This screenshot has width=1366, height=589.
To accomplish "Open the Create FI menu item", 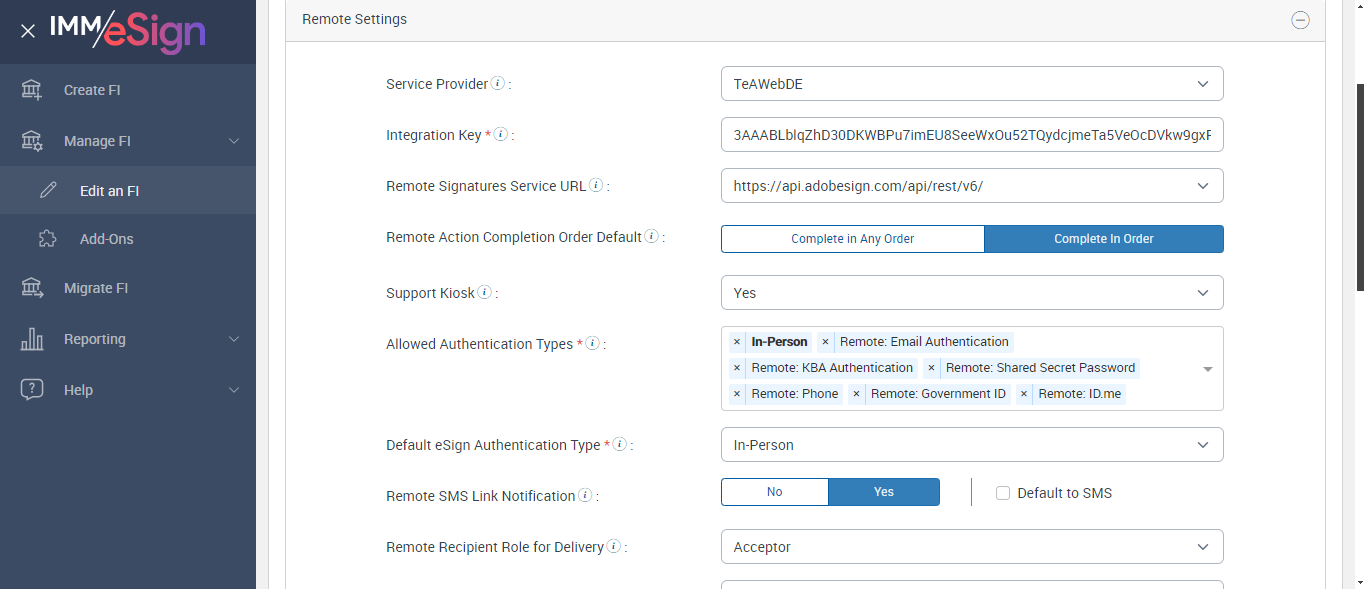I will pos(91,90).
